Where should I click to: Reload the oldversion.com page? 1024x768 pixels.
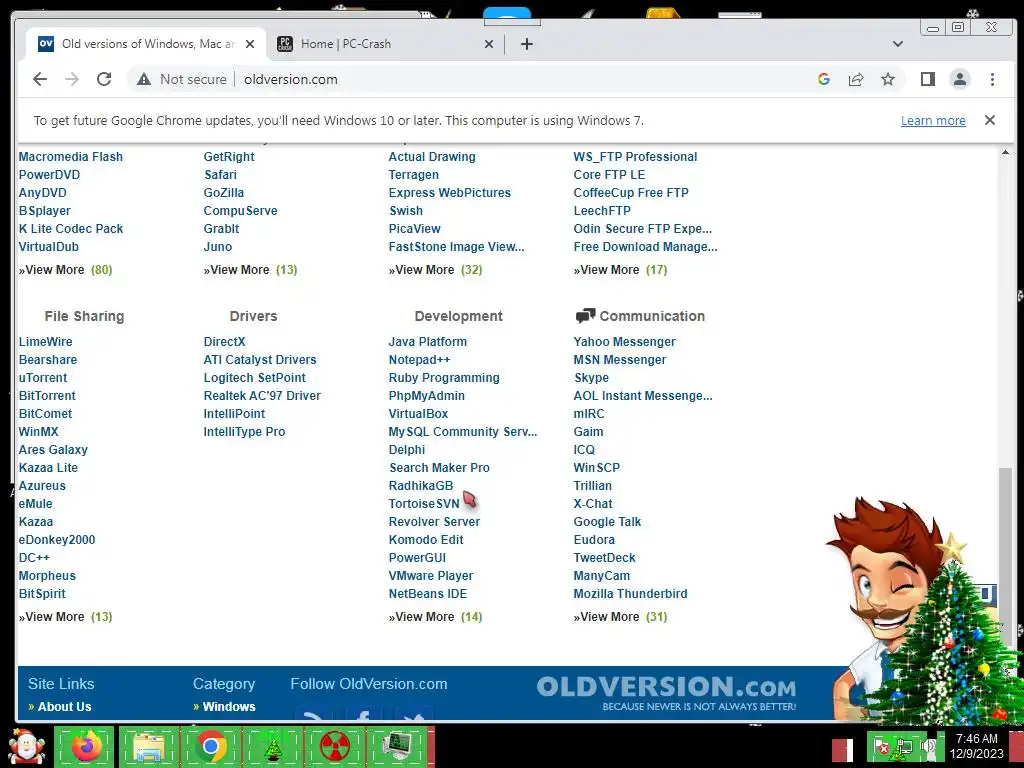(x=104, y=79)
